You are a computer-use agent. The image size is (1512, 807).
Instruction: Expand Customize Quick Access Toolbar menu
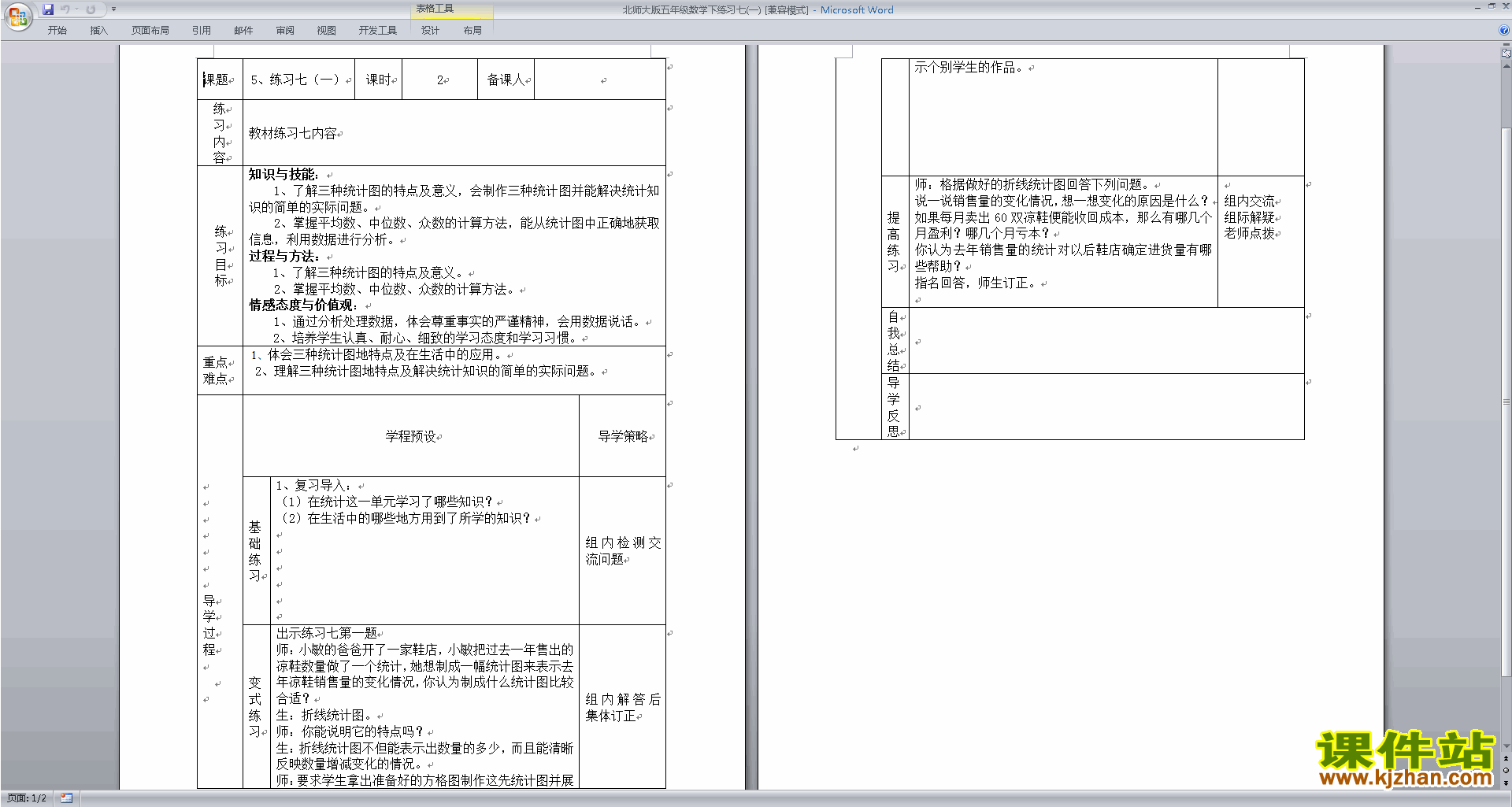pos(113,9)
